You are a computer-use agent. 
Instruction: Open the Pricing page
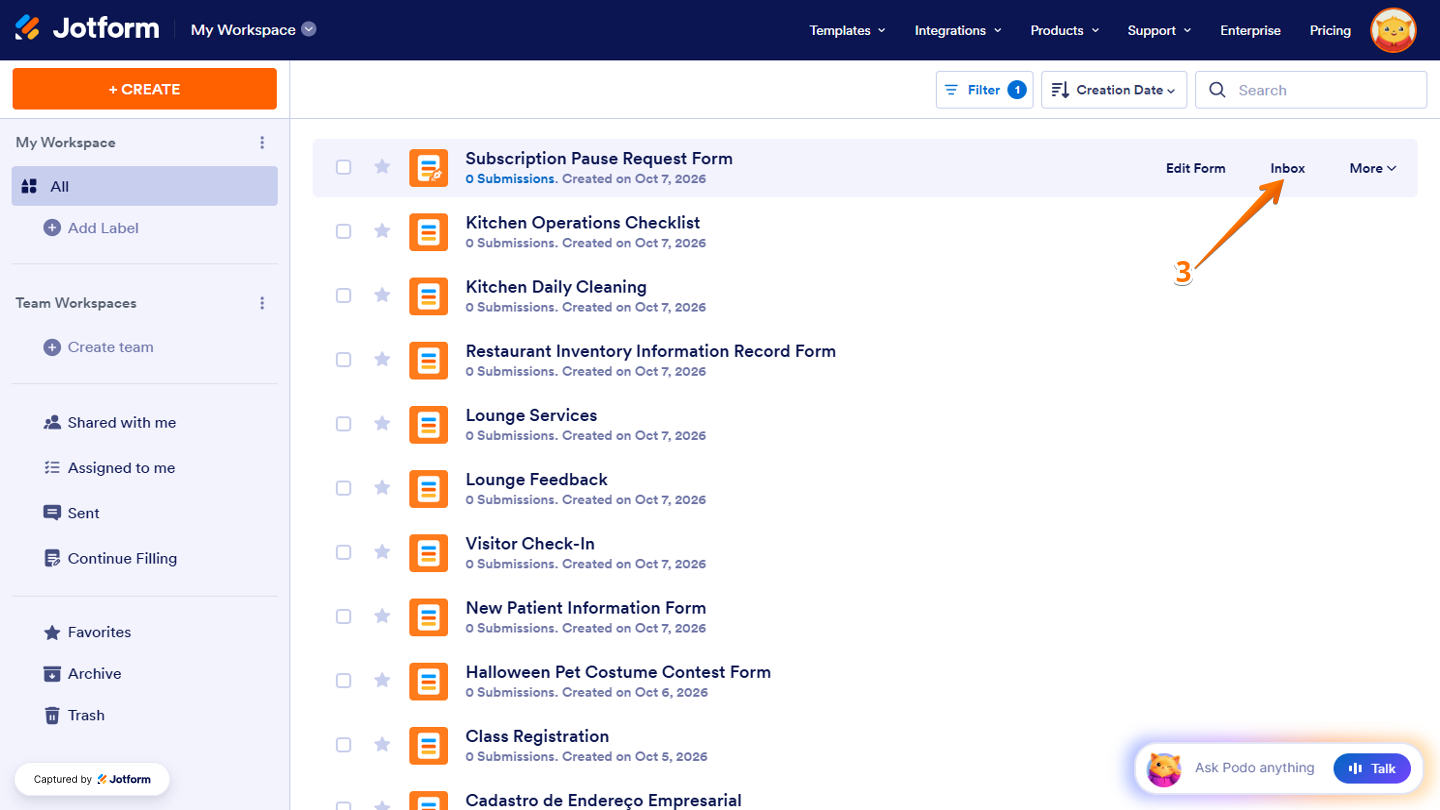(x=1330, y=30)
